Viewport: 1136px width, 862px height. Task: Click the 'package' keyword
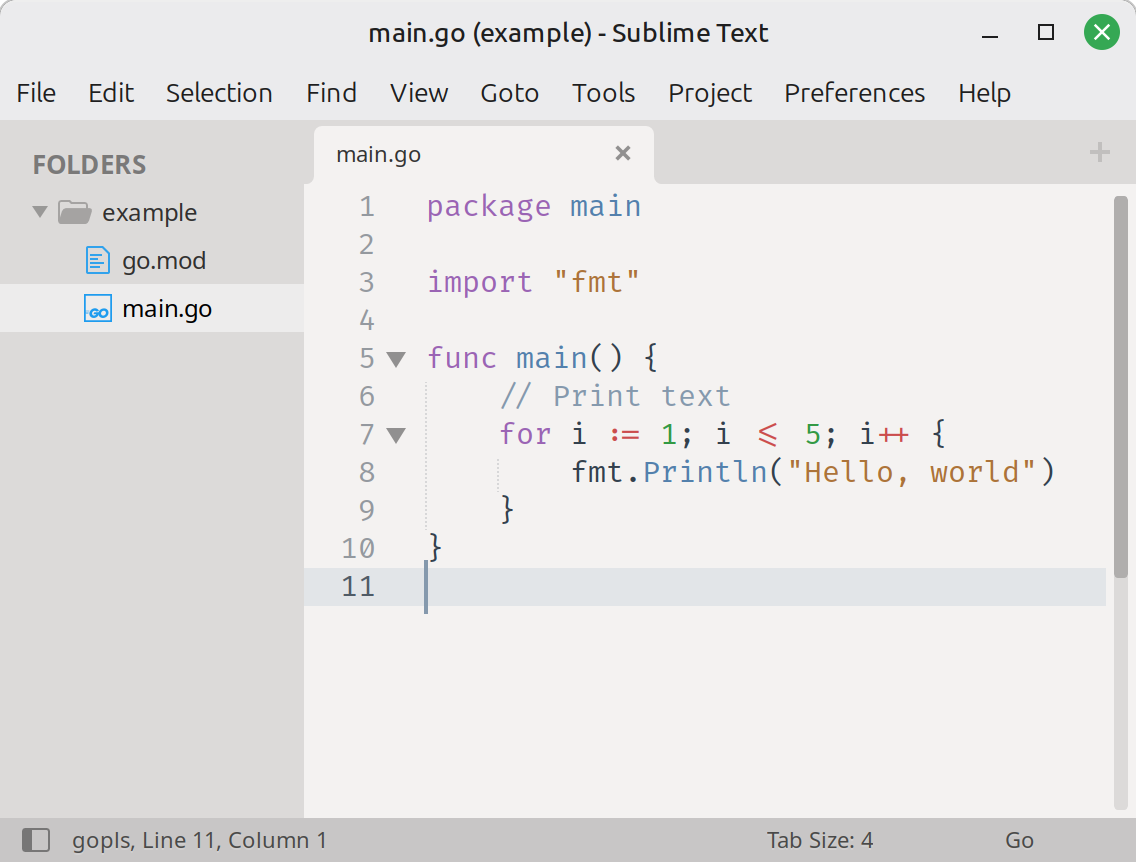pyautogui.click(x=489, y=207)
